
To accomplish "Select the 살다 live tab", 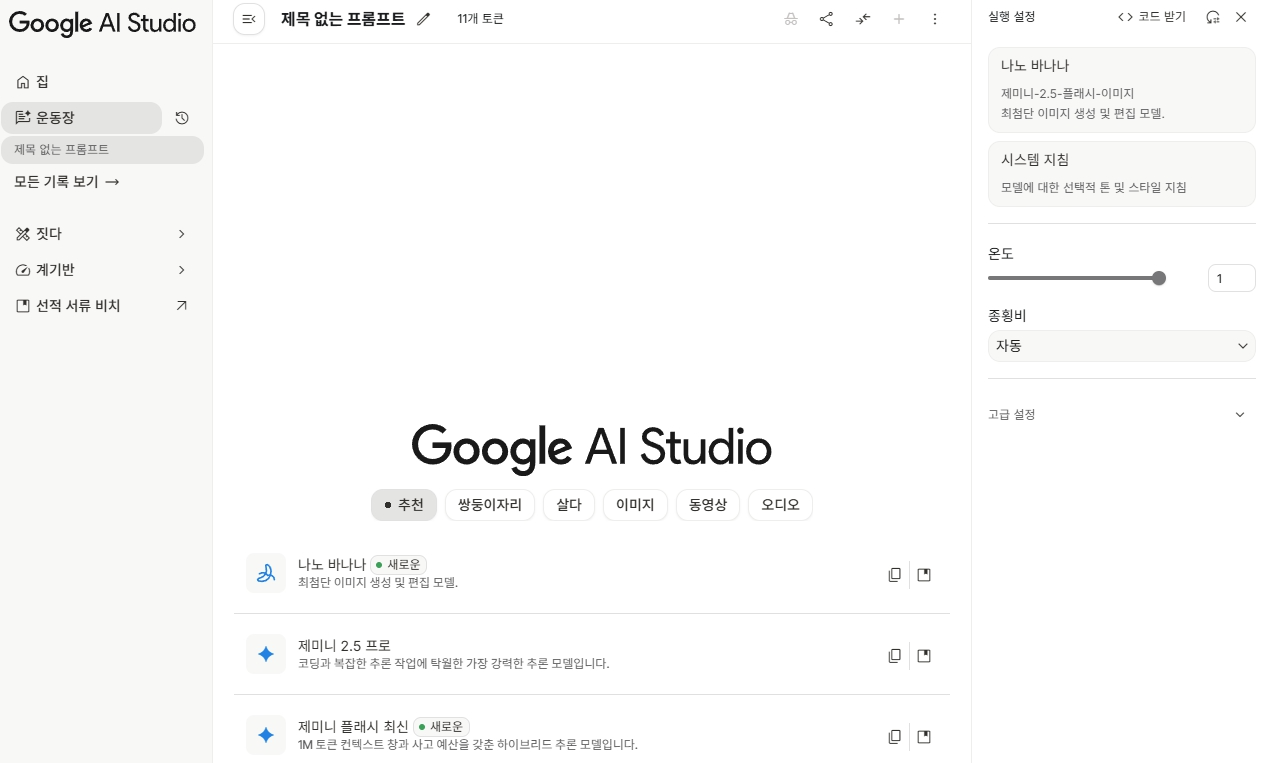I will [x=569, y=505].
